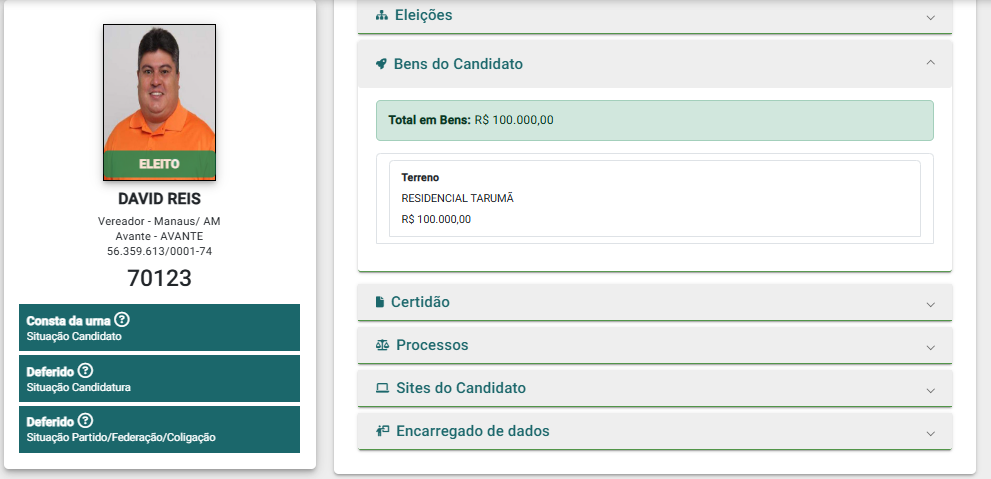Click the Consta da urna status box
This screenshot has height=479, width=991.
point(159,327)
